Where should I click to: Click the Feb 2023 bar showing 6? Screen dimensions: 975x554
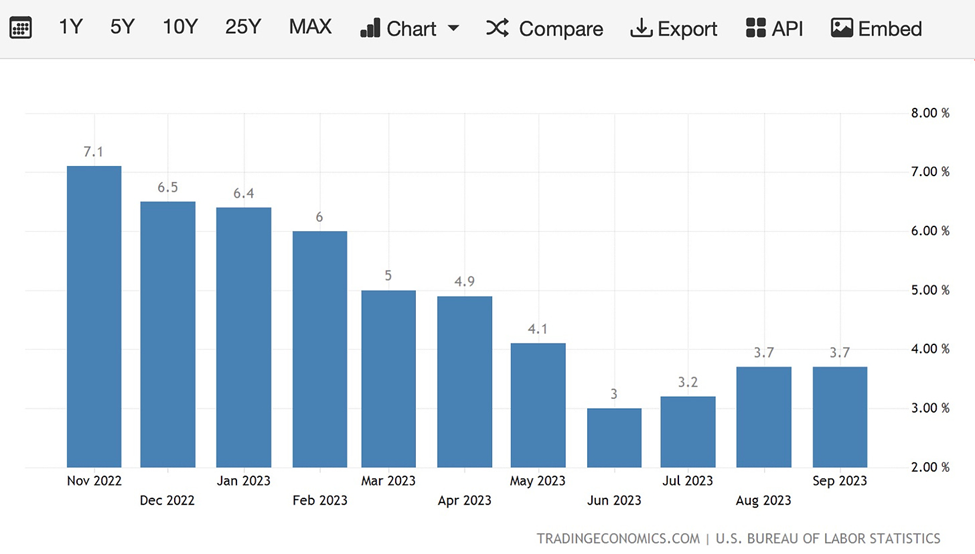pos(320,349)
